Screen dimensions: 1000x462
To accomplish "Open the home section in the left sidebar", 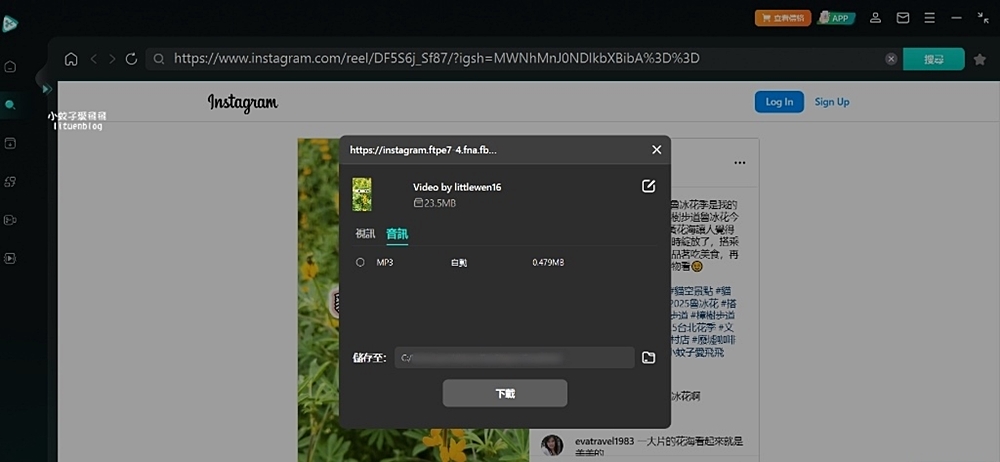I will [10, 66].
